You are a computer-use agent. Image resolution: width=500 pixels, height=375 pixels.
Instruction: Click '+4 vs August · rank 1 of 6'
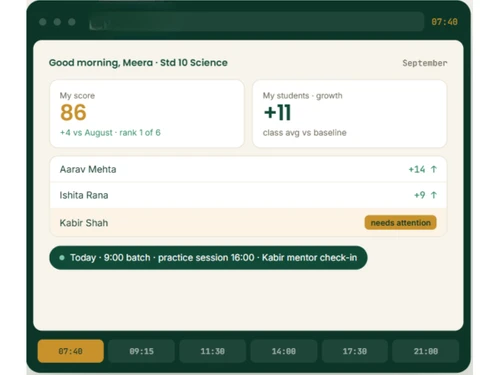(x=110, y=133)
